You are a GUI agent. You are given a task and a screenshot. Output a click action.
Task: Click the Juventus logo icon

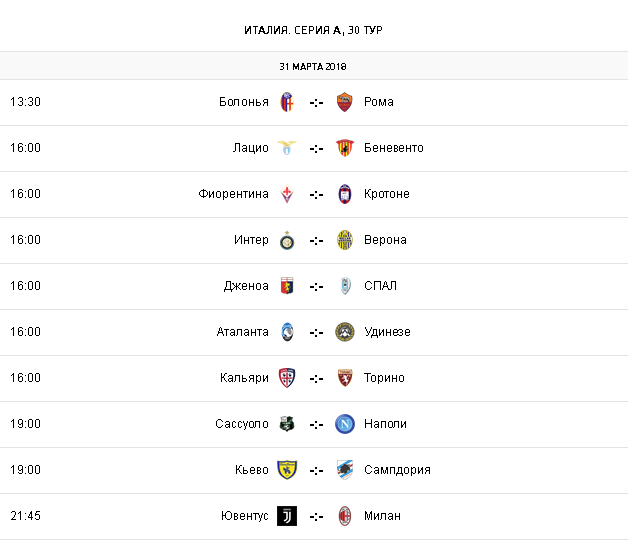pyautogui.click(x=287, y=516)
